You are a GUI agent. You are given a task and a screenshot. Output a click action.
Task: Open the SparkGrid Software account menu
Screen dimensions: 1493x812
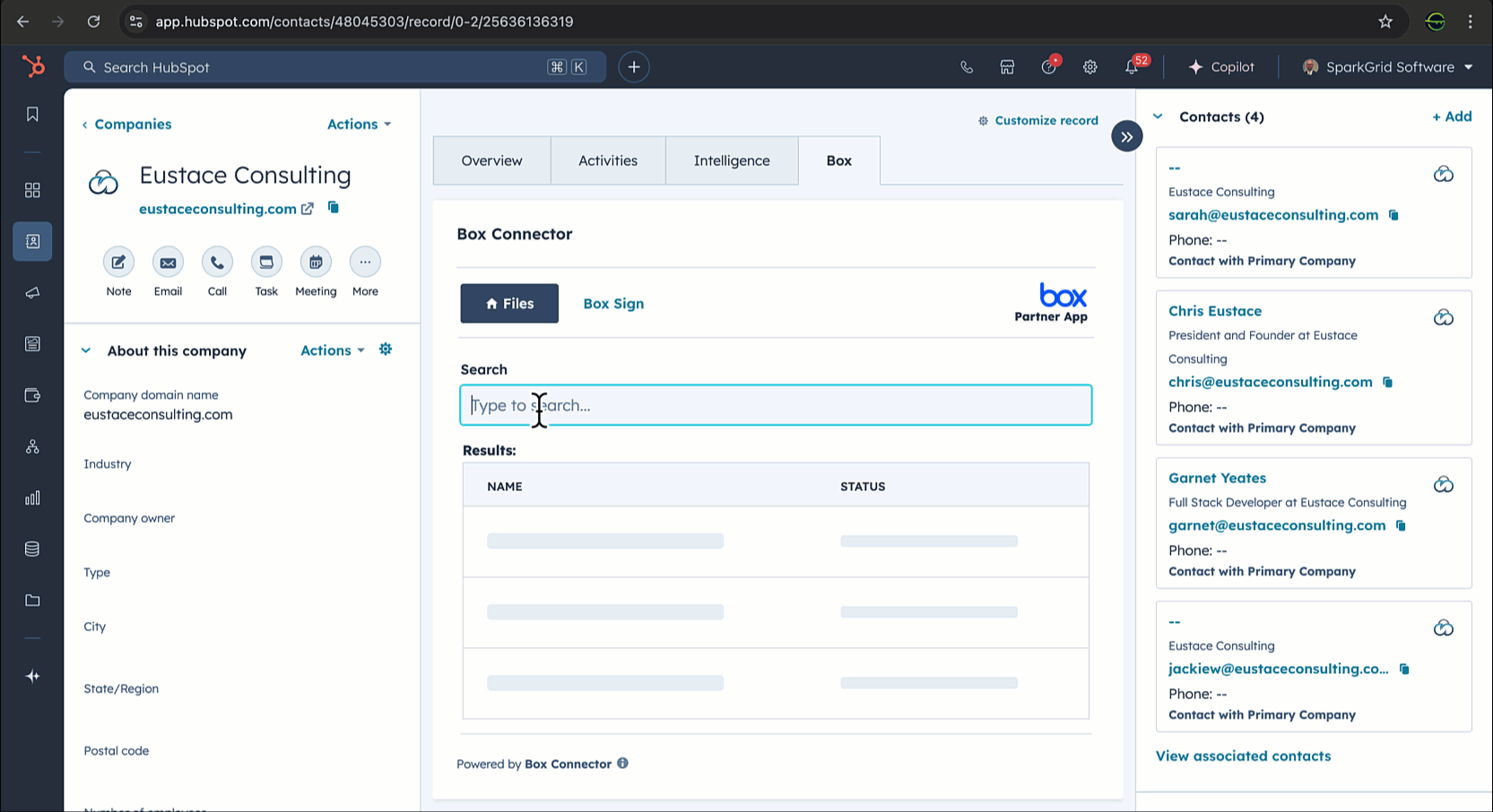1388,67
